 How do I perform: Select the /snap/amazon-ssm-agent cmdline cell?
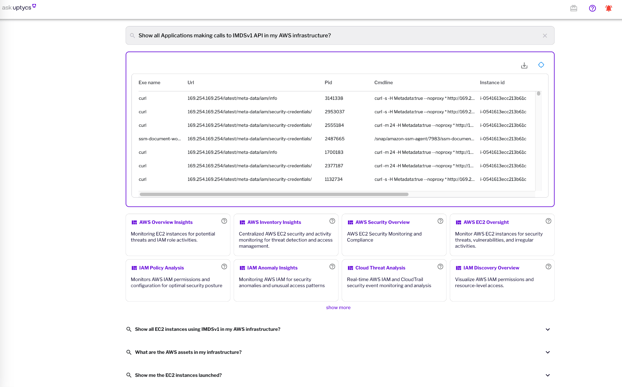point(424,139)
